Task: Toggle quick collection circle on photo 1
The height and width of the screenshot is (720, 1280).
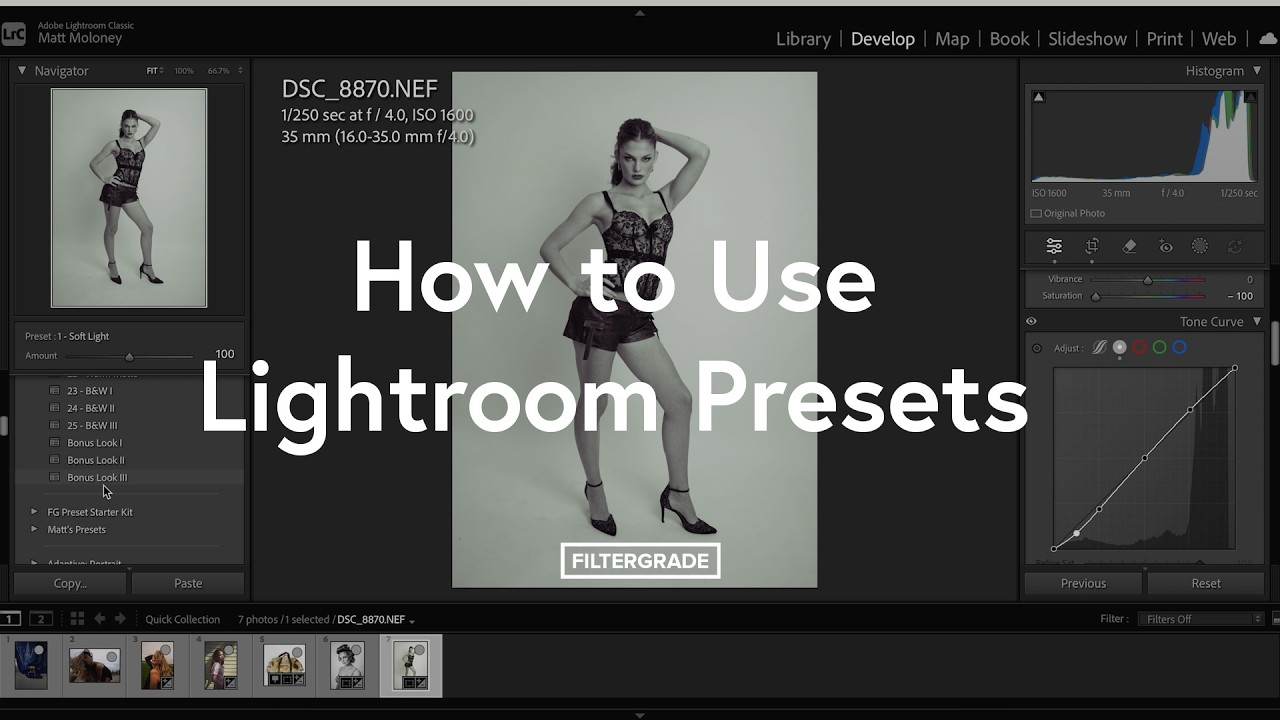Action: 39,650
